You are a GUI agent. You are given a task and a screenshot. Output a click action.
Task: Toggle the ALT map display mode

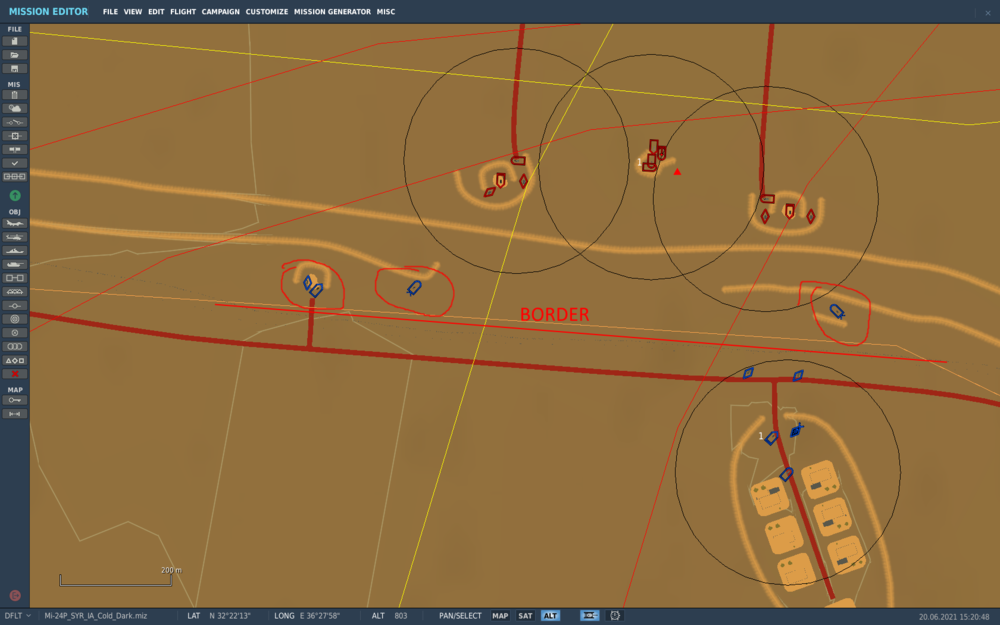tap(550, 615)
